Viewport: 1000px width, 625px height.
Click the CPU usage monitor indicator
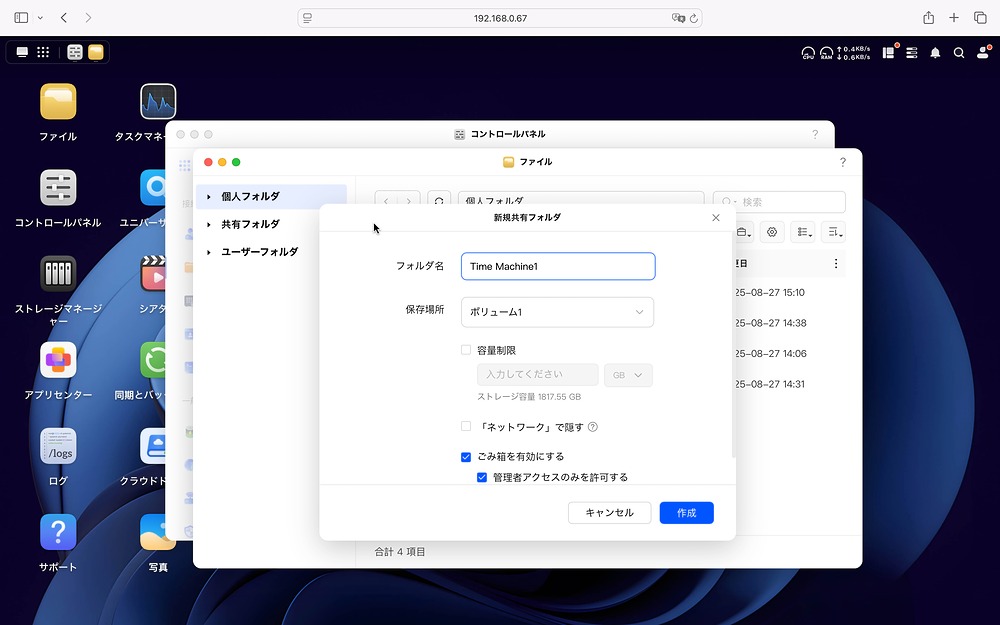pyautogui.click(x=806, y=52)
